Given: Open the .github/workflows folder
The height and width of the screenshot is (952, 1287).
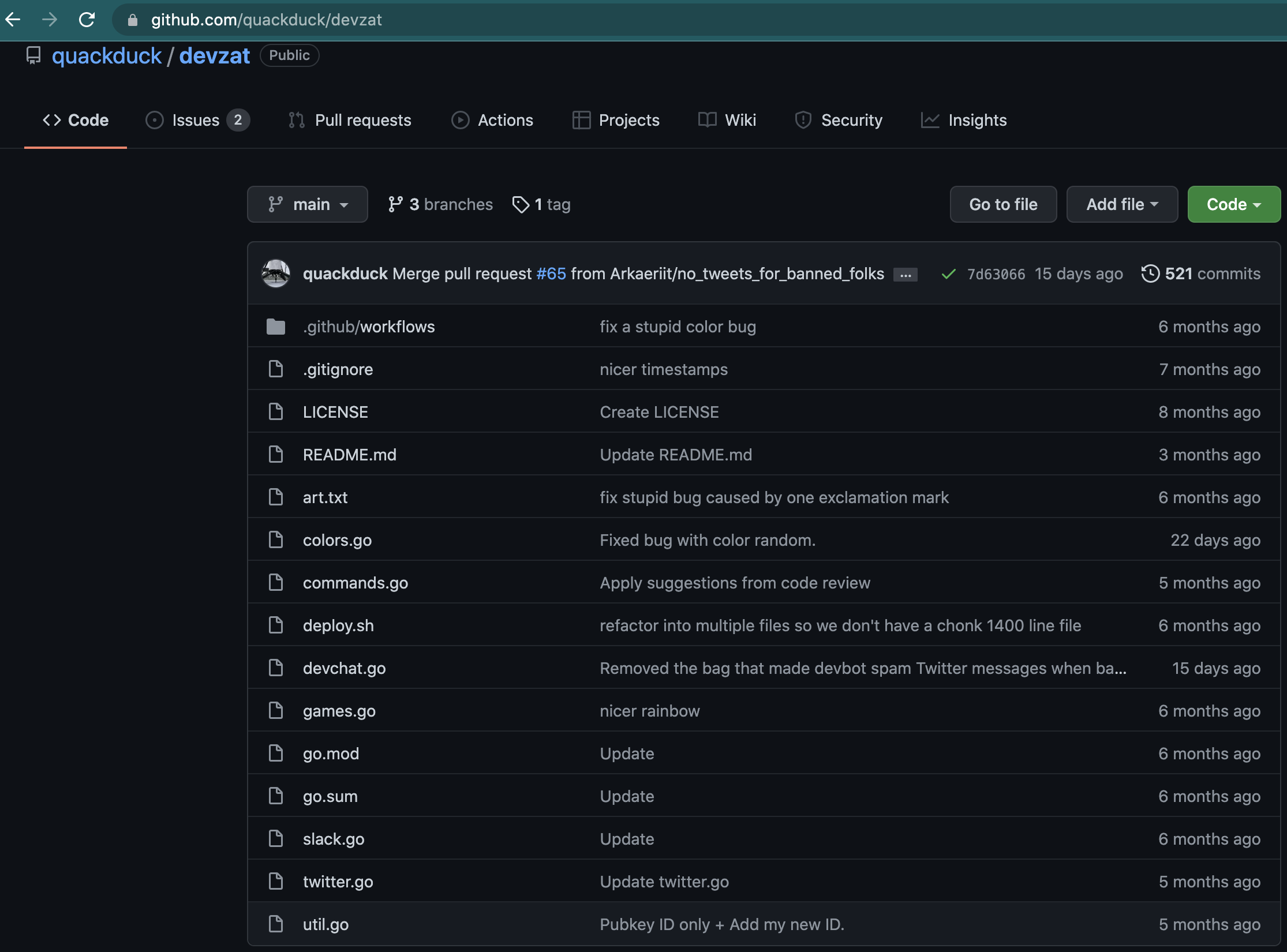Looking at the screenshot, I should pyautogui.click(x=369, y=327).
